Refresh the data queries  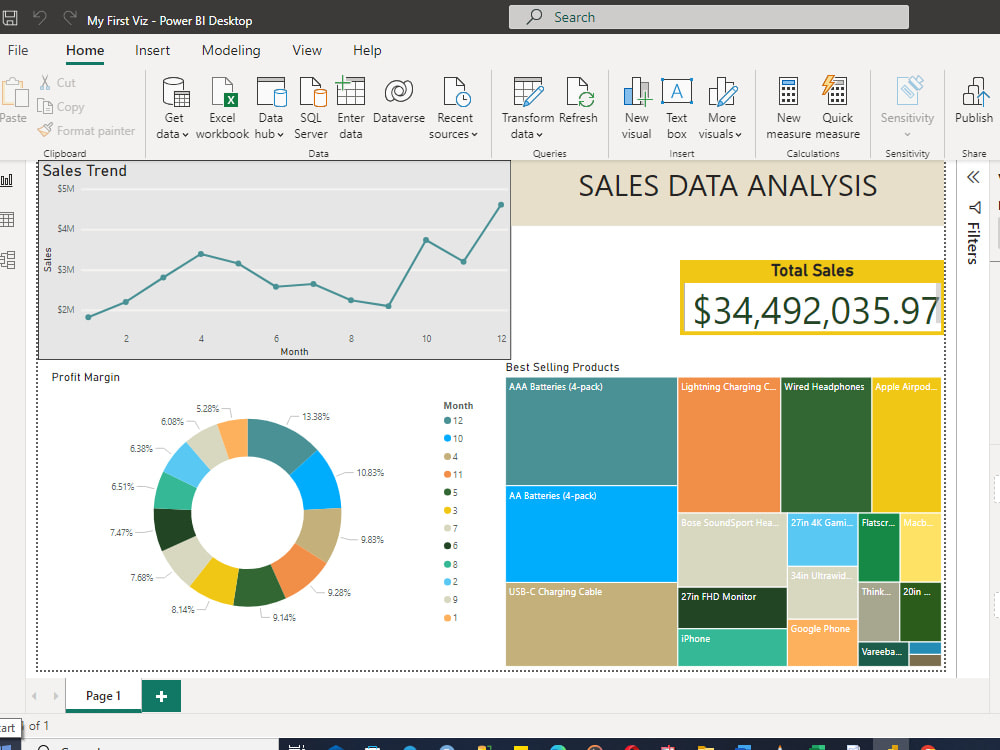pos(578,101)
